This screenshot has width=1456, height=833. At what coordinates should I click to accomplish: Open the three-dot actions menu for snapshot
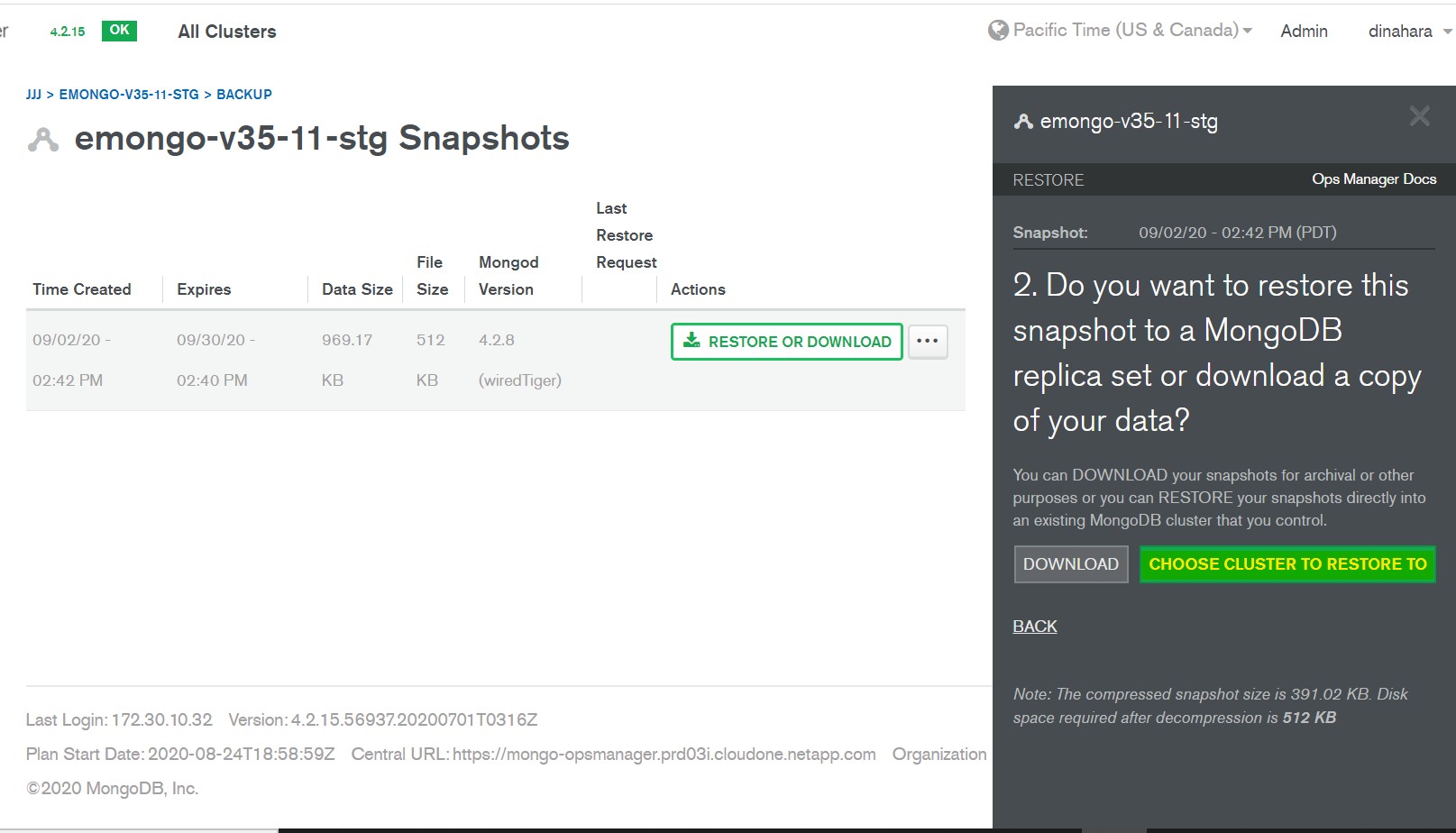(x=927, y=342)
